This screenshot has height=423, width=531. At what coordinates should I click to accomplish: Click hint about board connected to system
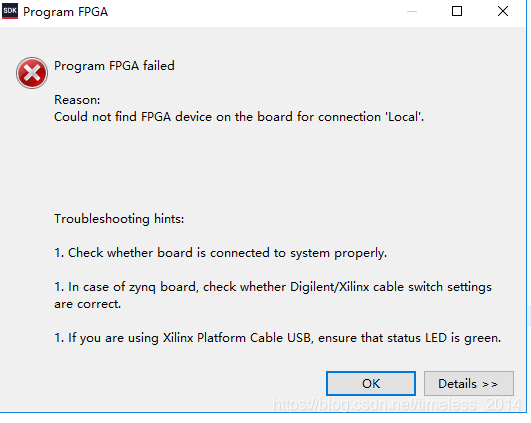[x=220, y=253]
